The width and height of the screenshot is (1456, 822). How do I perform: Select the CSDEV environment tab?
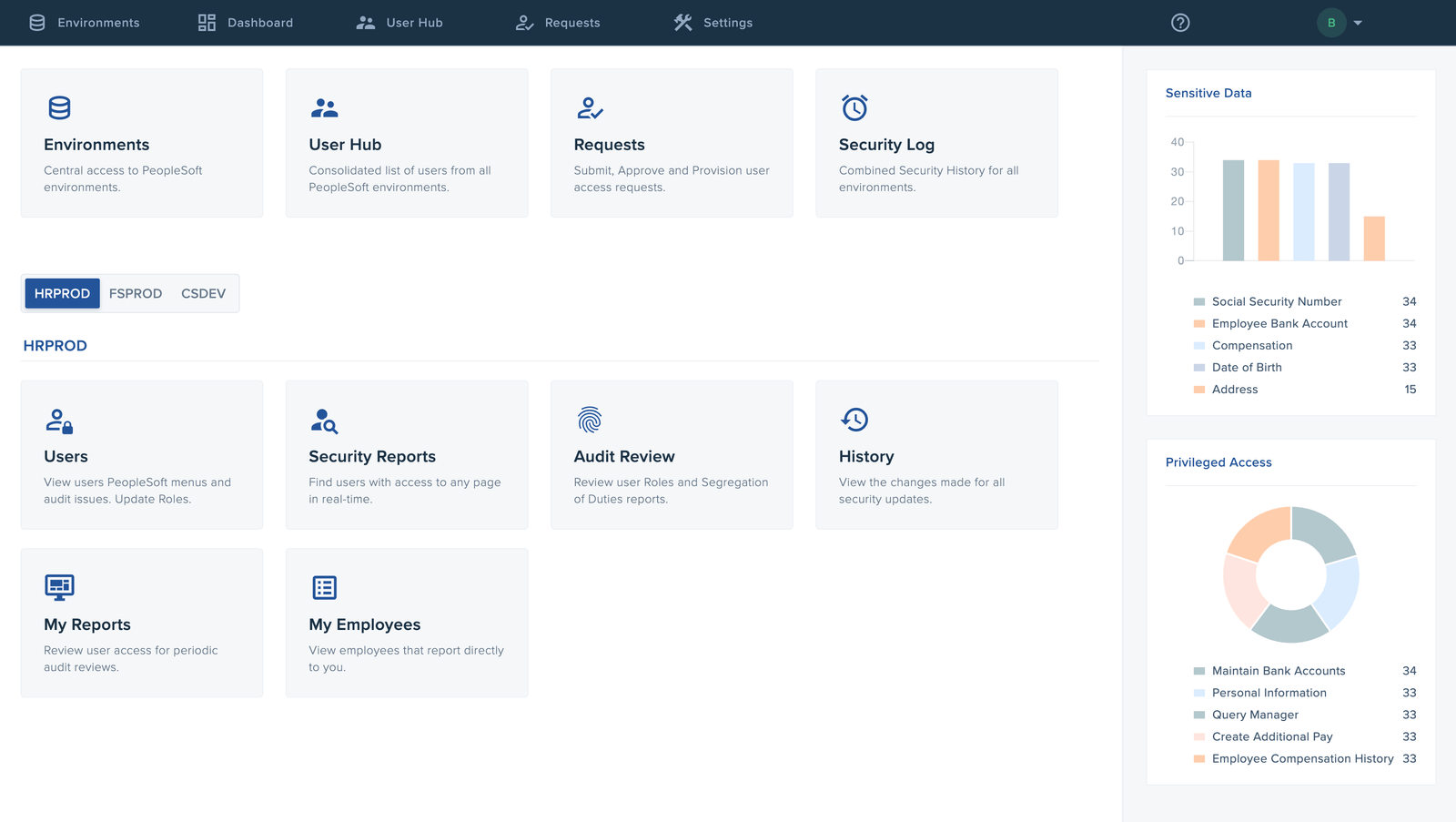[202, 293]
